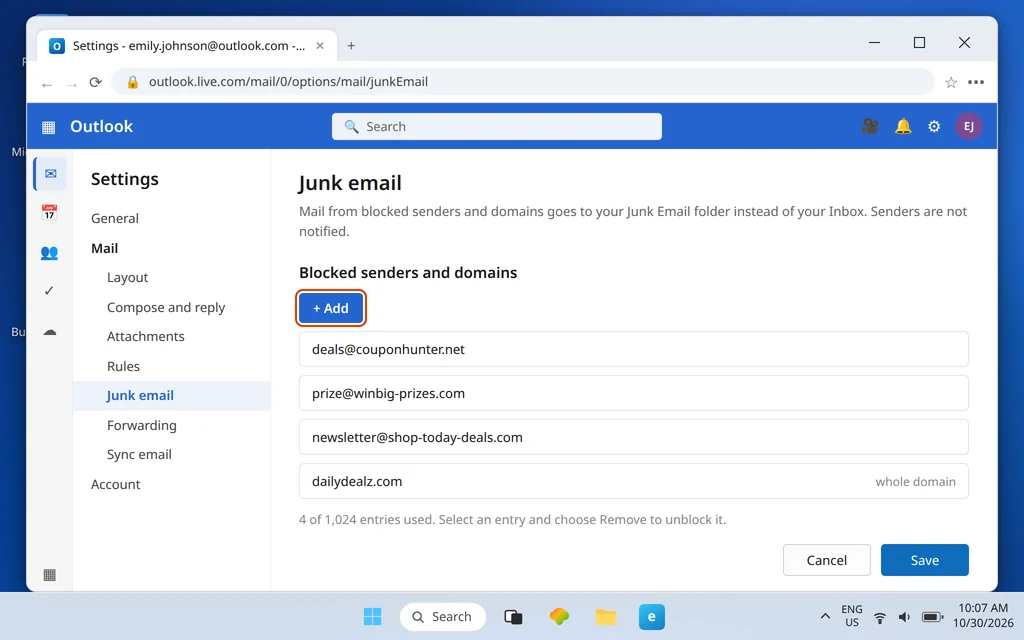Image resolution: width=1024 pixels, height=640 pixels.
Task: View site info via padlock icon
Action: tap(133, 82)
